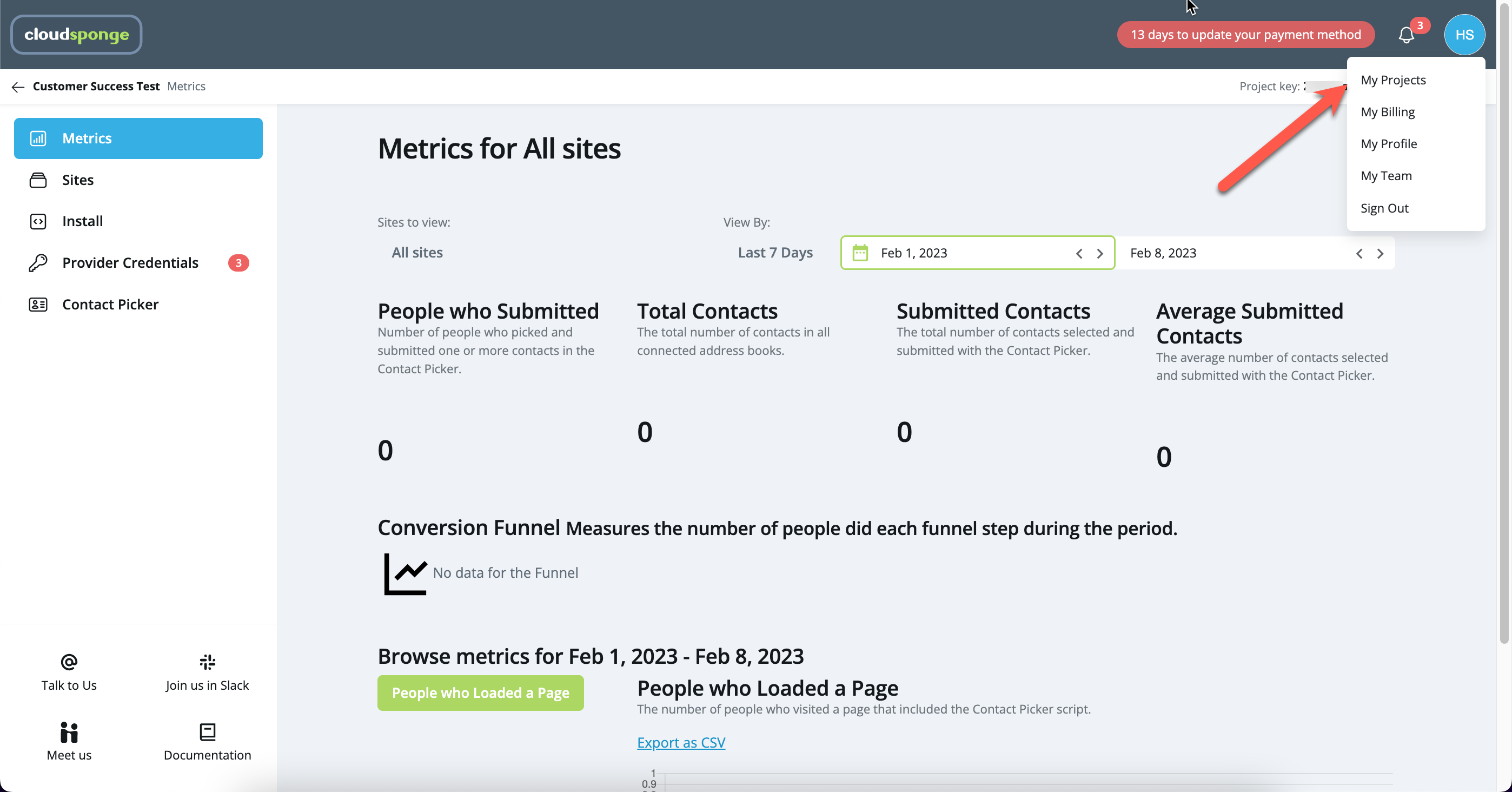
Task: Open the All sites dropdown
Action: [417, 253]
